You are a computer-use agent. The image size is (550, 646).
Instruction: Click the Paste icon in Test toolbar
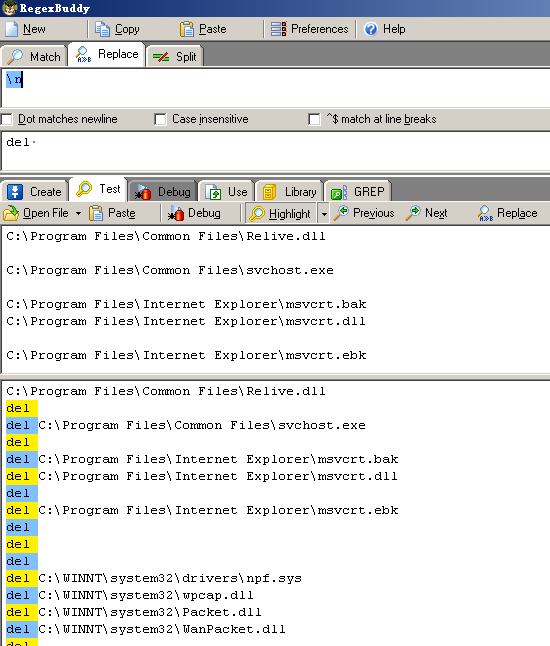96,213
